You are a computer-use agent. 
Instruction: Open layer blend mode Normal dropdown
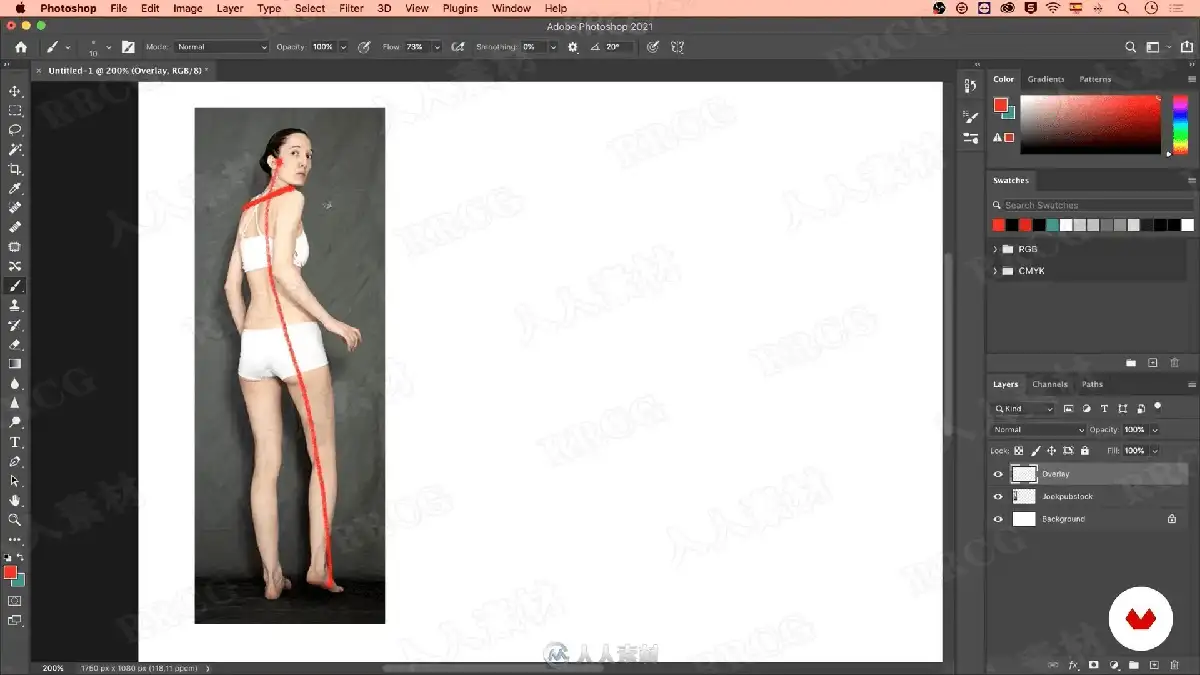1038,430
